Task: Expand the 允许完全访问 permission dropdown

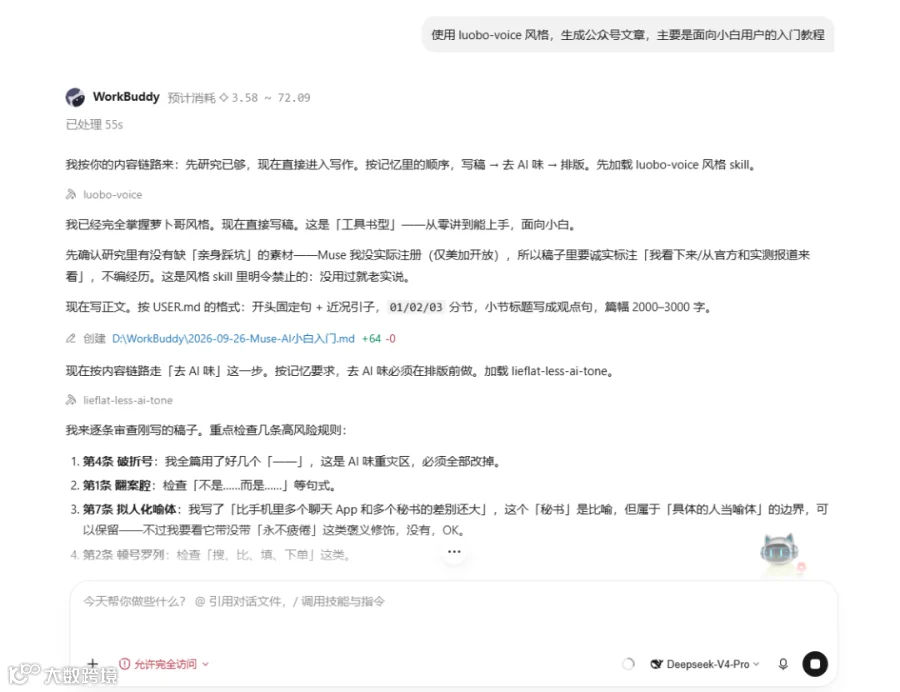Action: tap(164, 664)
